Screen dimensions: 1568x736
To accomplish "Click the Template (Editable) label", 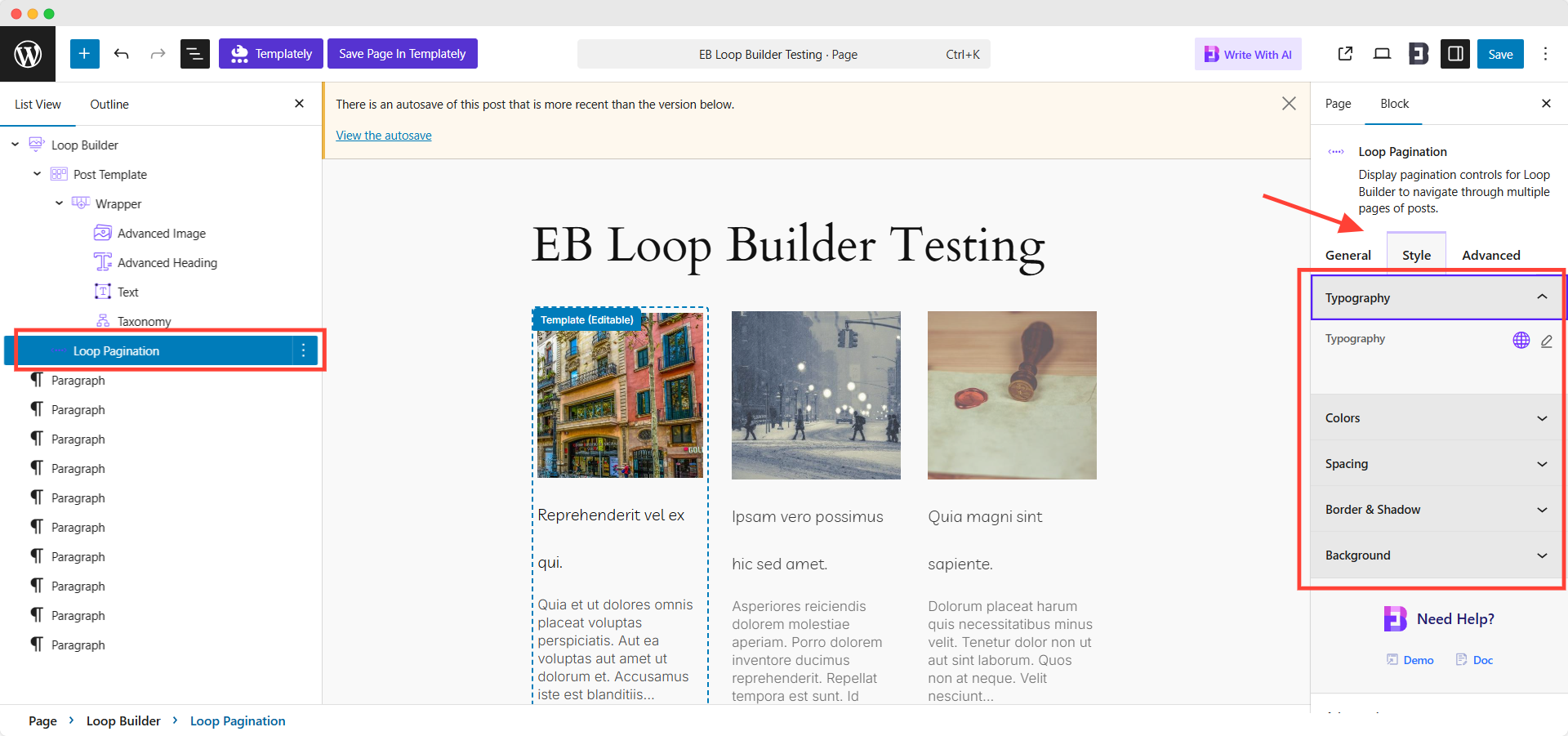I will coord(587,320).
